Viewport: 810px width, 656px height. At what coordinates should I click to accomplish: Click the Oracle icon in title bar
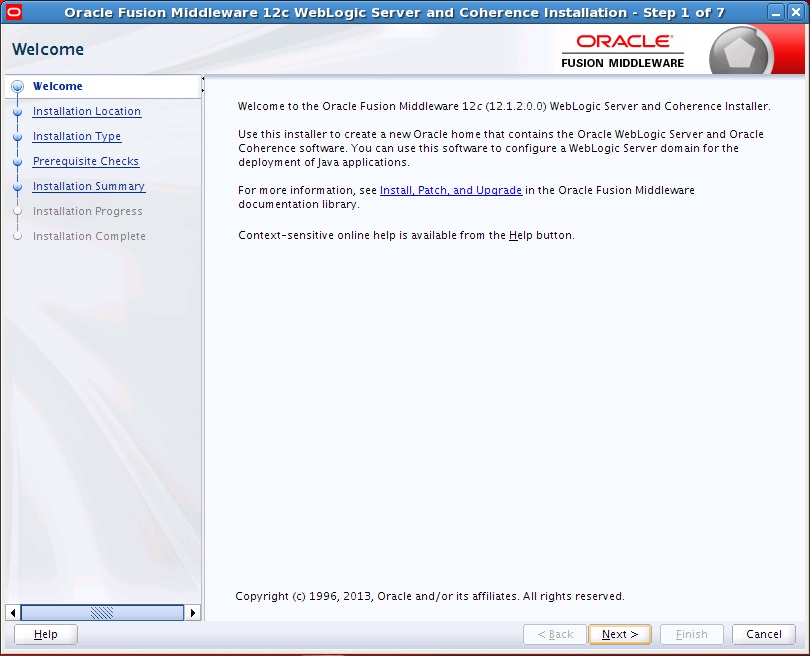coord(12,11)
